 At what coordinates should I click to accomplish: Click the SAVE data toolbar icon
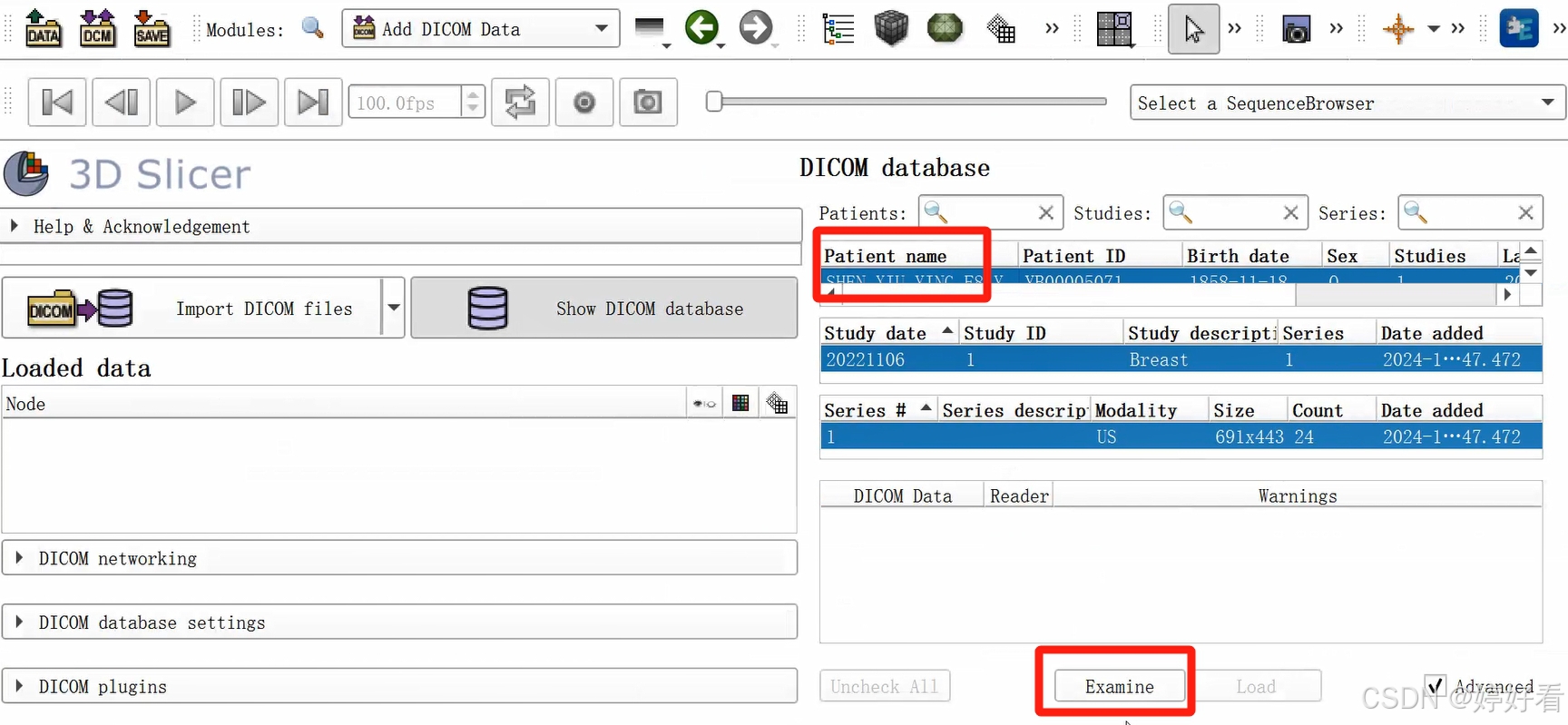pyautogui.click(x=152, y=28)
